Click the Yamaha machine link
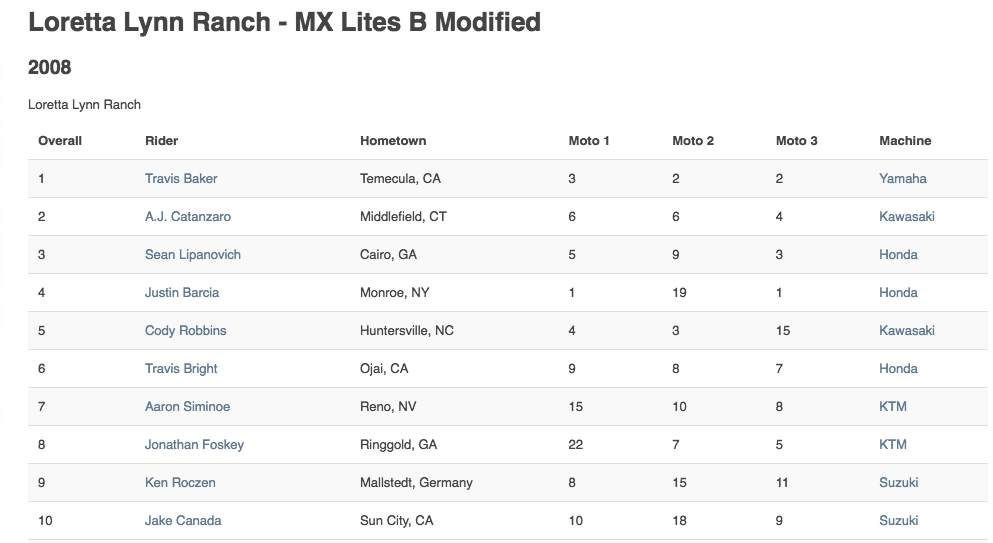Screen dimensions: 993x543 point(902,179)
